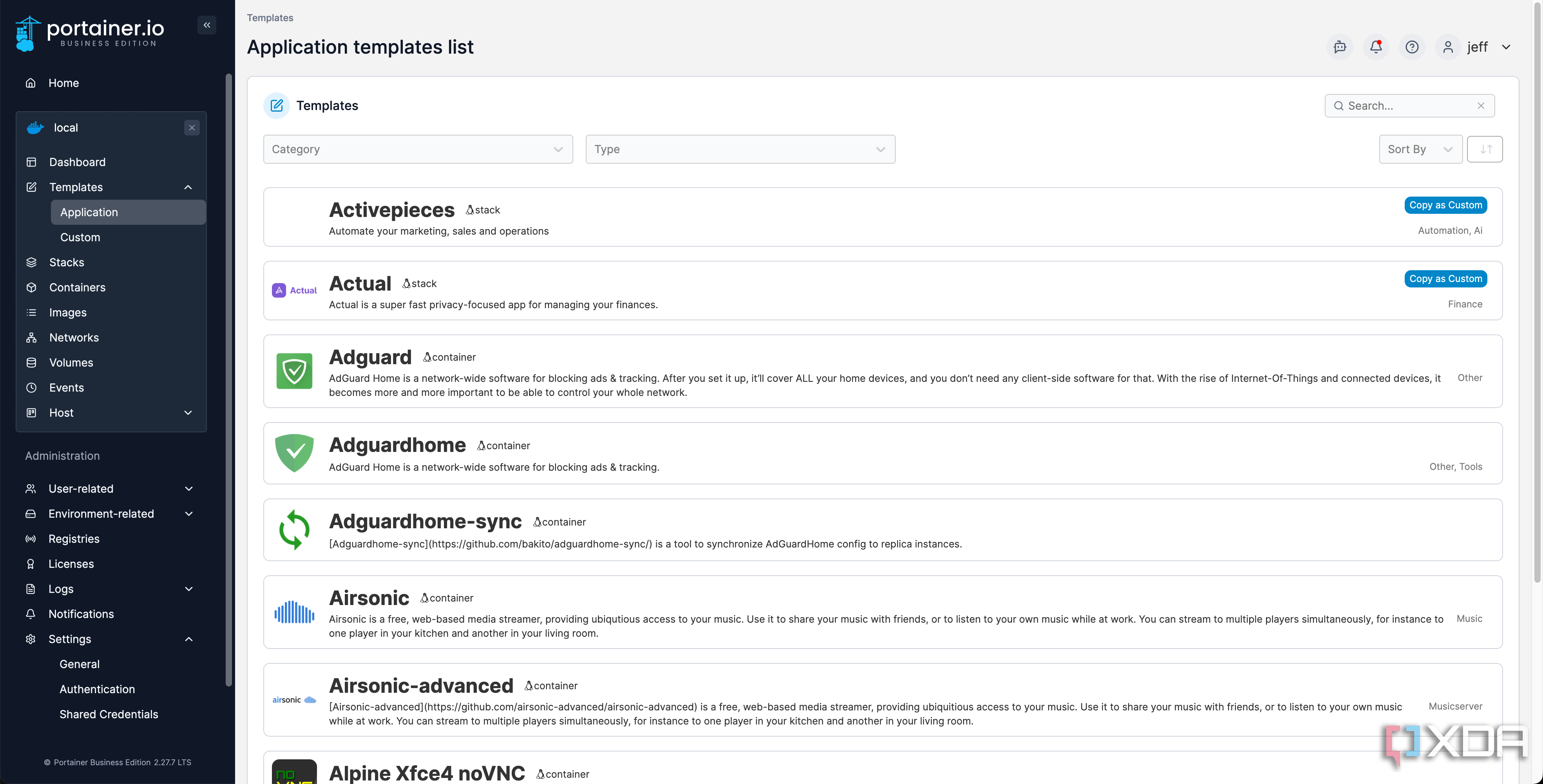Open the Type dropdown filter
1543x784 pixels.
tap(741, 149)
